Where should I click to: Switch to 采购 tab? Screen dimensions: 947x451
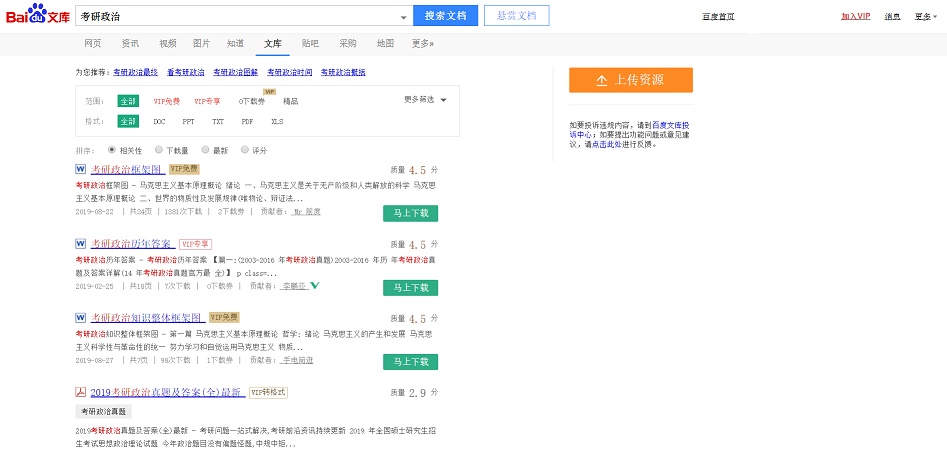click(348, 43)
